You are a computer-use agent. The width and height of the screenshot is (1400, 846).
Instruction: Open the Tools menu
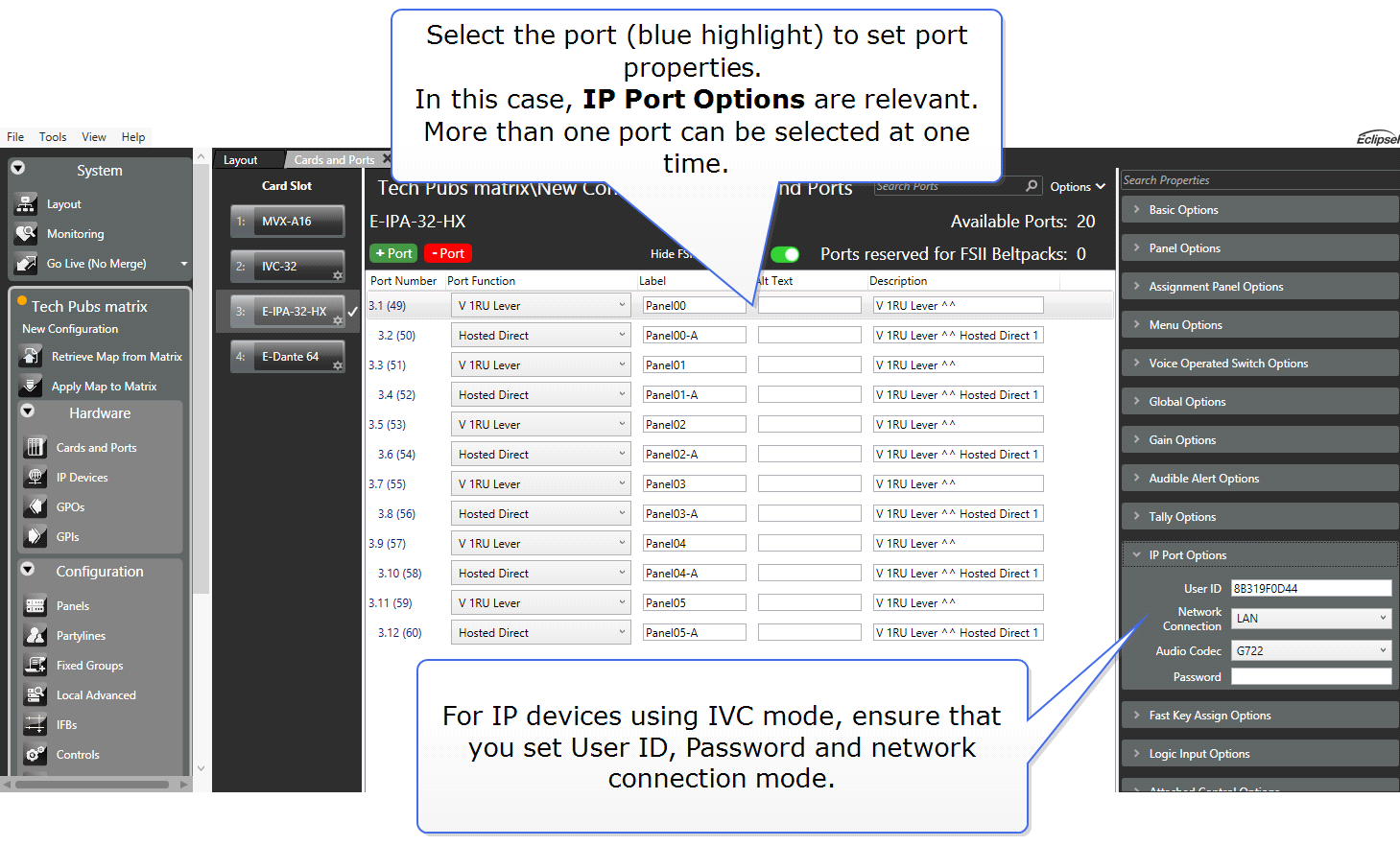(53, 137)
